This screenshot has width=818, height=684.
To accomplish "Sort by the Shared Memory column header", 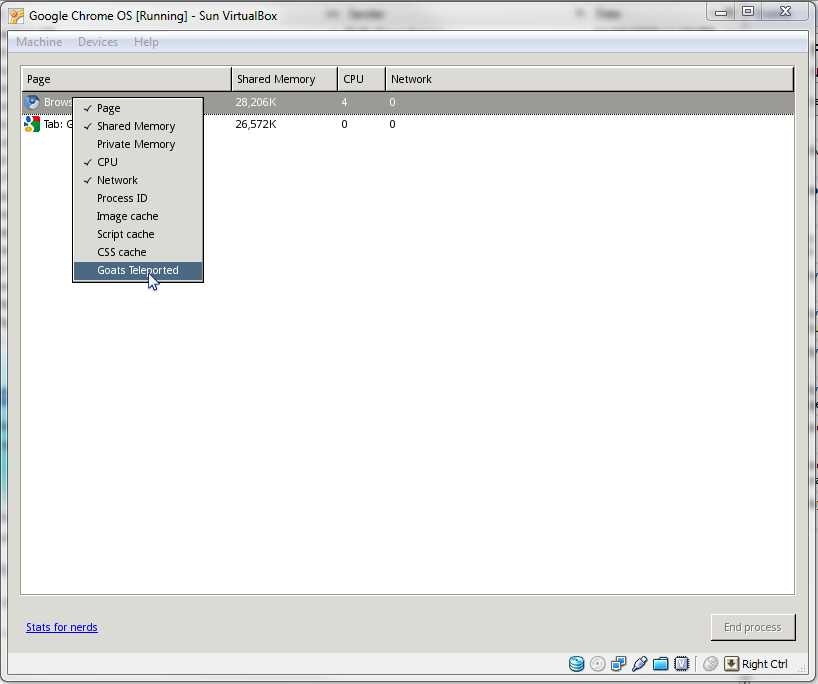I will [x=284, y=79].
